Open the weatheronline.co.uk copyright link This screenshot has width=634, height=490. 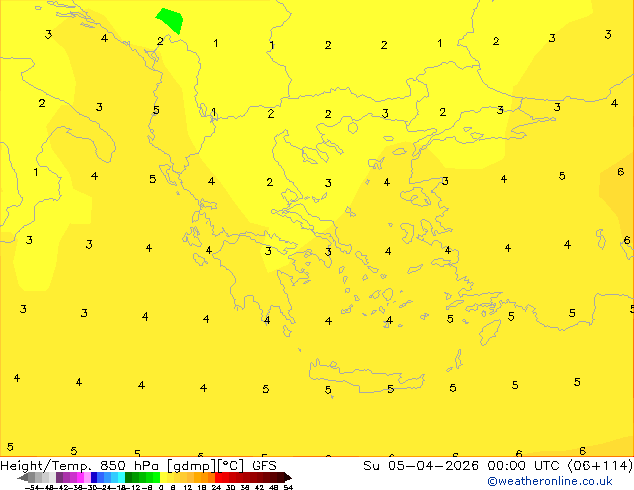pyautogui.click(x=550, y=481)
